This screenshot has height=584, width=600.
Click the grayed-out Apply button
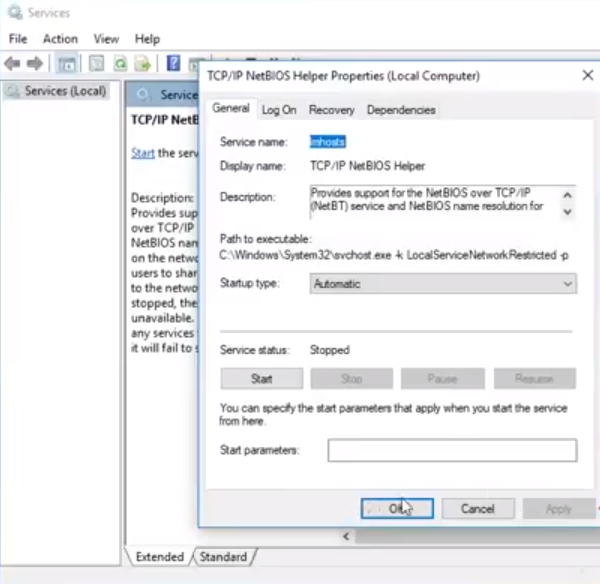click(x=559, y=509)
